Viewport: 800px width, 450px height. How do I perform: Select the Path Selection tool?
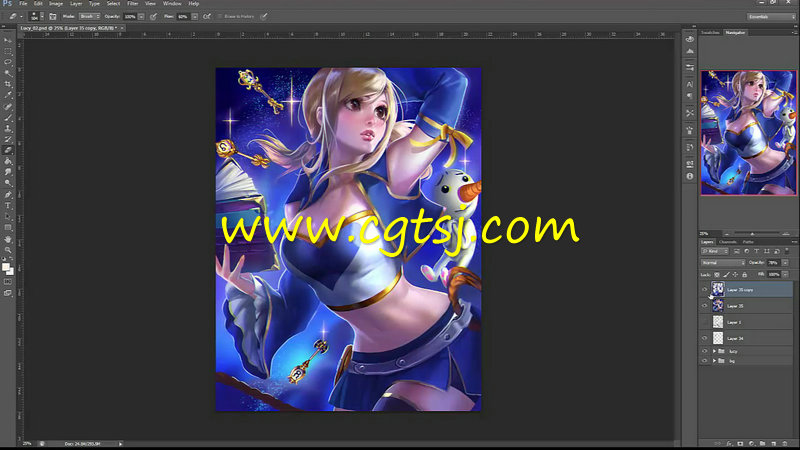tap(8, 217)
